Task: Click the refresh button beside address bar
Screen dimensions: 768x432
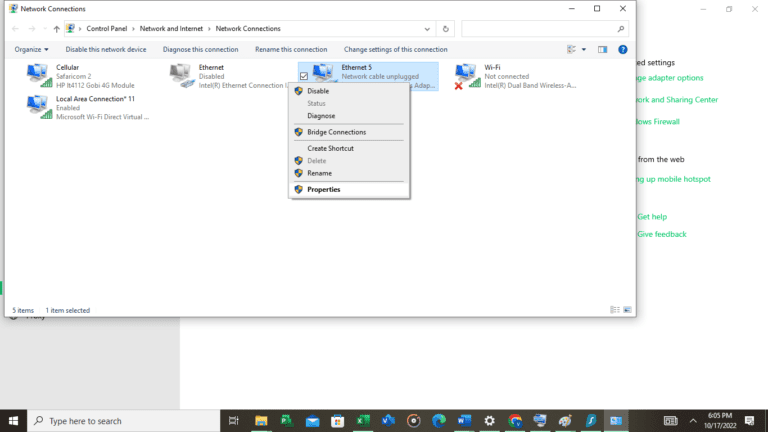Action: (x=446, y=29)
